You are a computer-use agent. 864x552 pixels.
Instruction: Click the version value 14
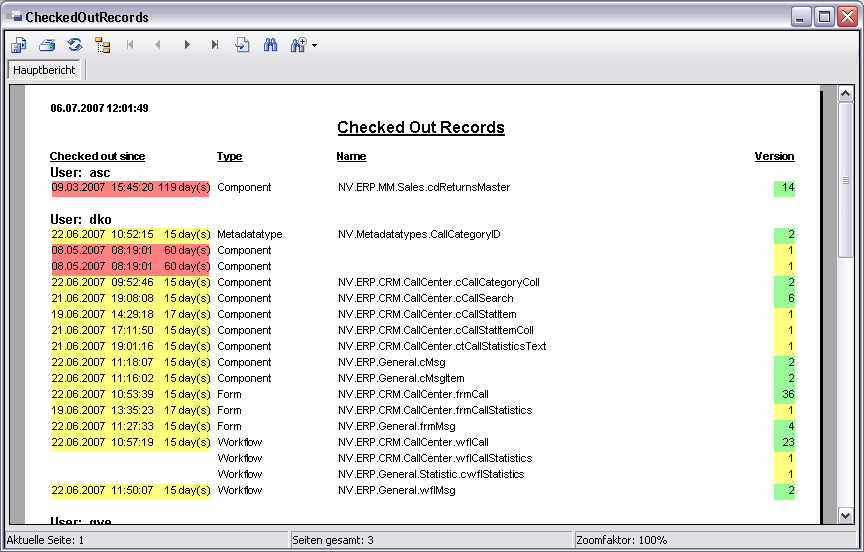pos(788,187)
